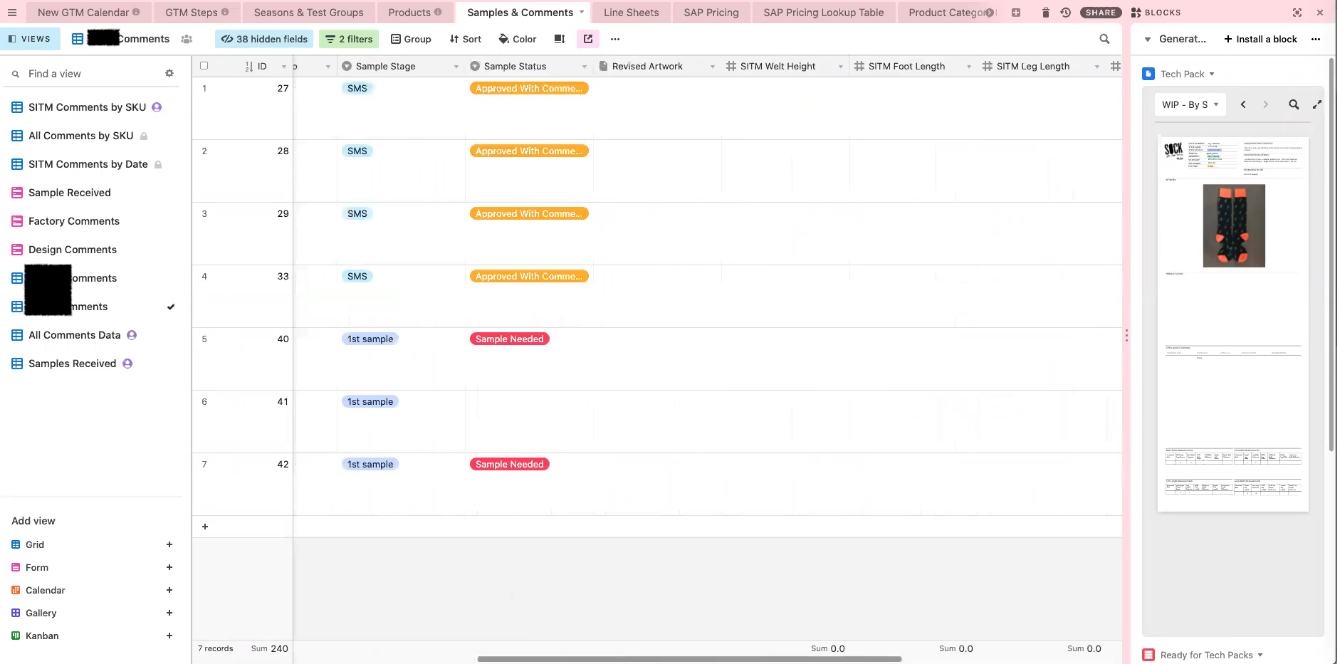Click the views sidebar settings gear
The image size is (1337, 664).
[169, 73]
